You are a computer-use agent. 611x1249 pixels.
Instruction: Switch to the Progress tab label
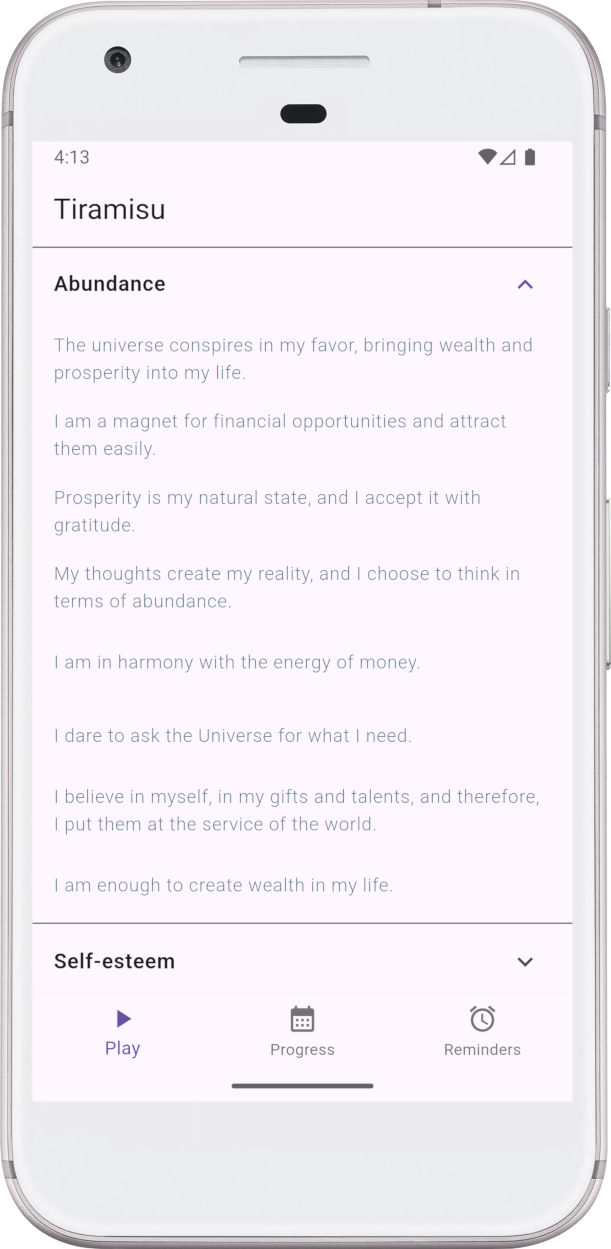click(302, 1050)
